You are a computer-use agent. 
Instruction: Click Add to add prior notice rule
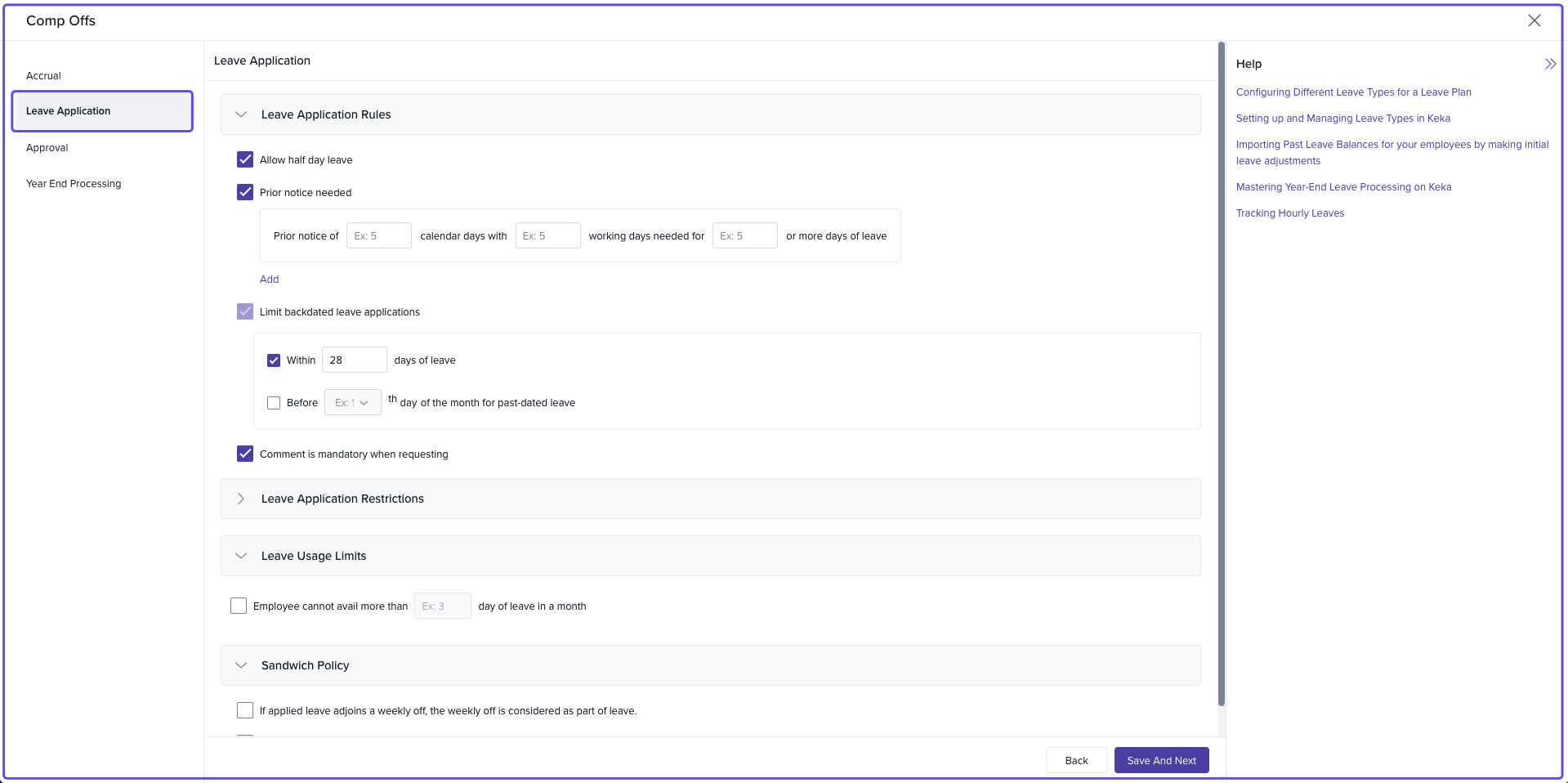(x=269, y=280)
